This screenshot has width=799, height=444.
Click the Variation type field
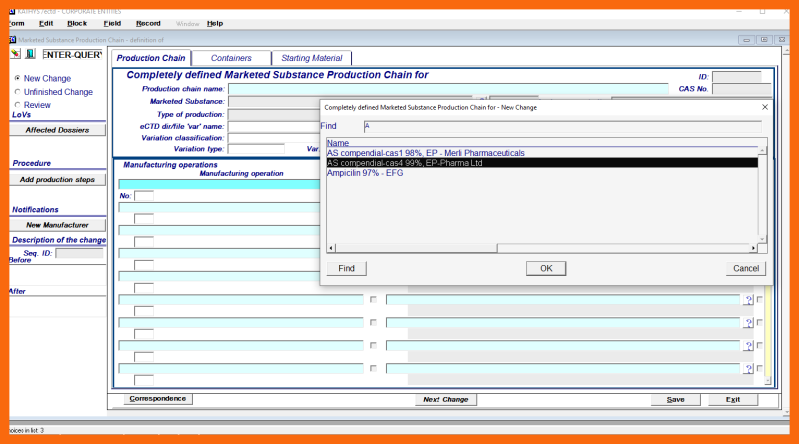(x=256, y=149)
